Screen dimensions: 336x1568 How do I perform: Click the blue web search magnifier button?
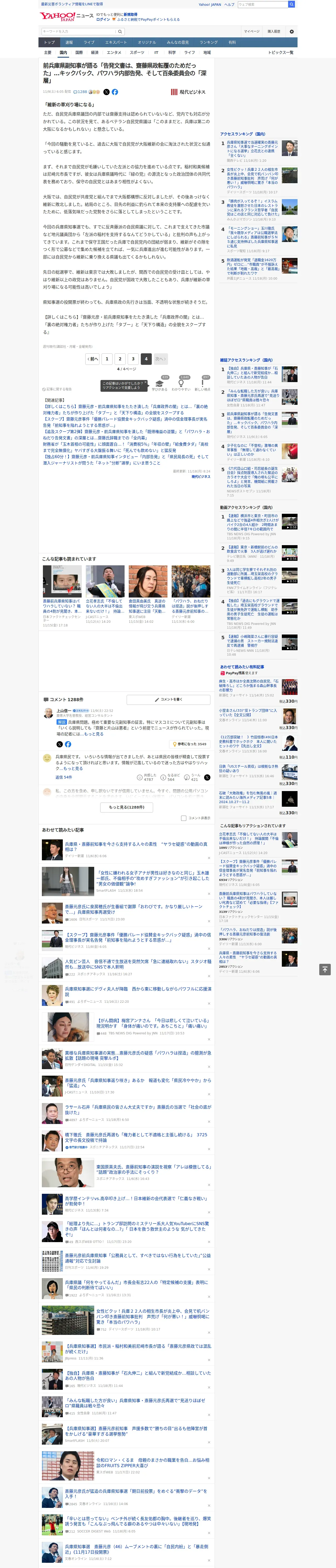pos(292,4)
